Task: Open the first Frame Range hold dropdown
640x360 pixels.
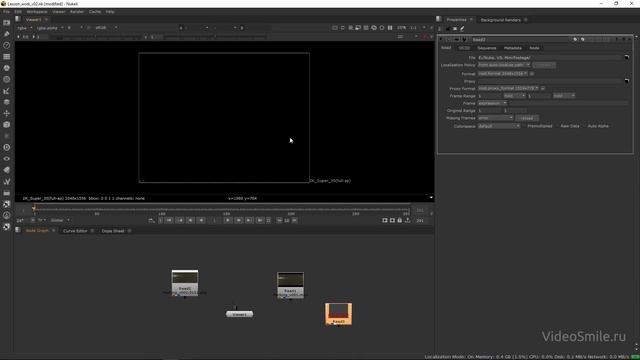Action: coord(514,96)
